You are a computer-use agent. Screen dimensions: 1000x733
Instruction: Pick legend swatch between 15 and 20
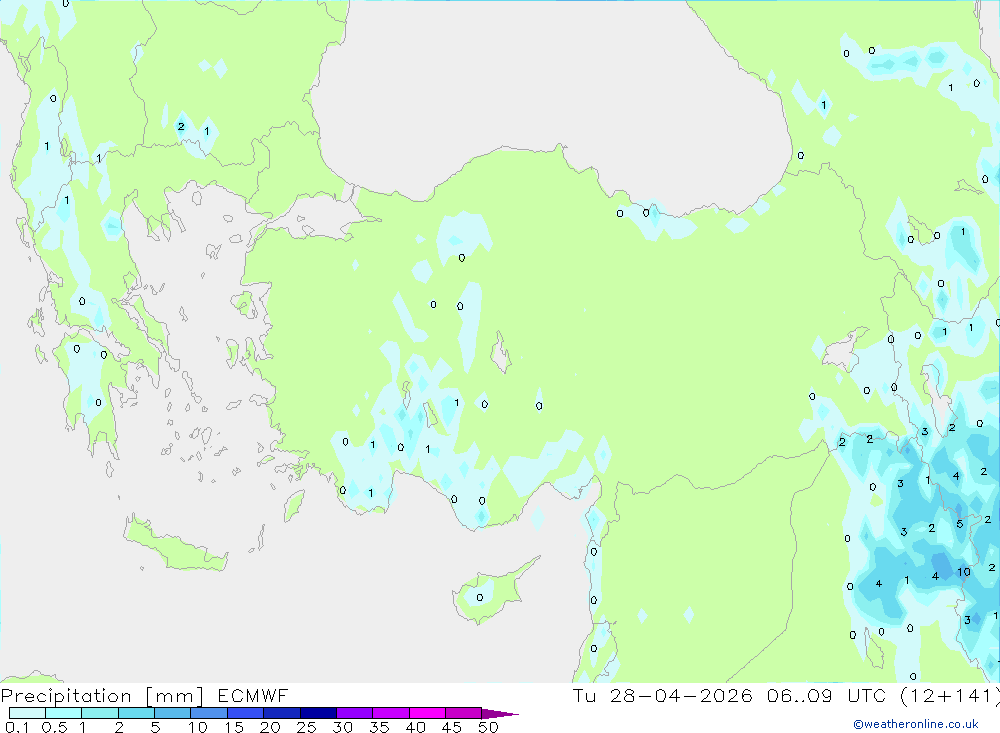tap(245, 713)
